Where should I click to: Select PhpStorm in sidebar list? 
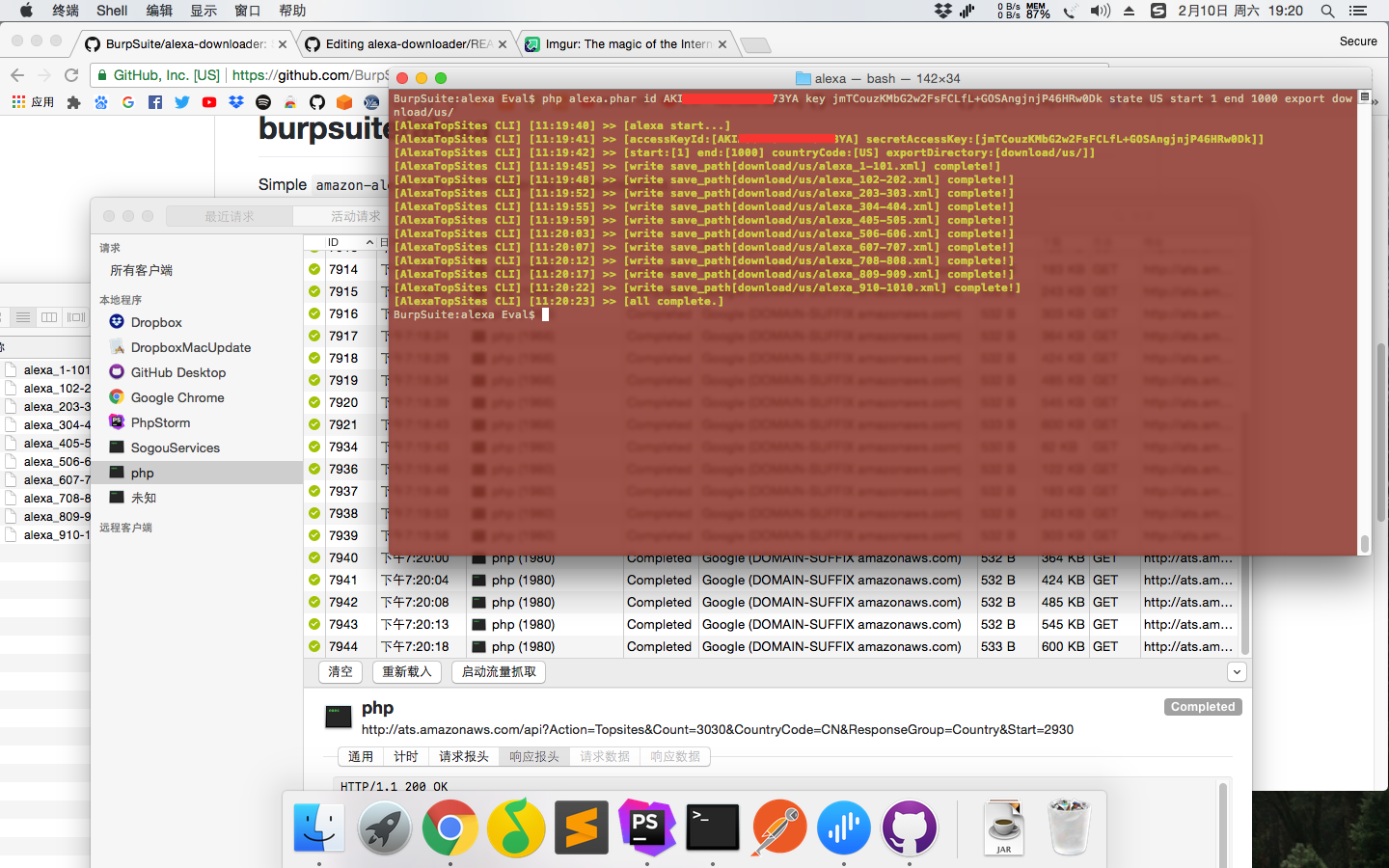point(197,422)
